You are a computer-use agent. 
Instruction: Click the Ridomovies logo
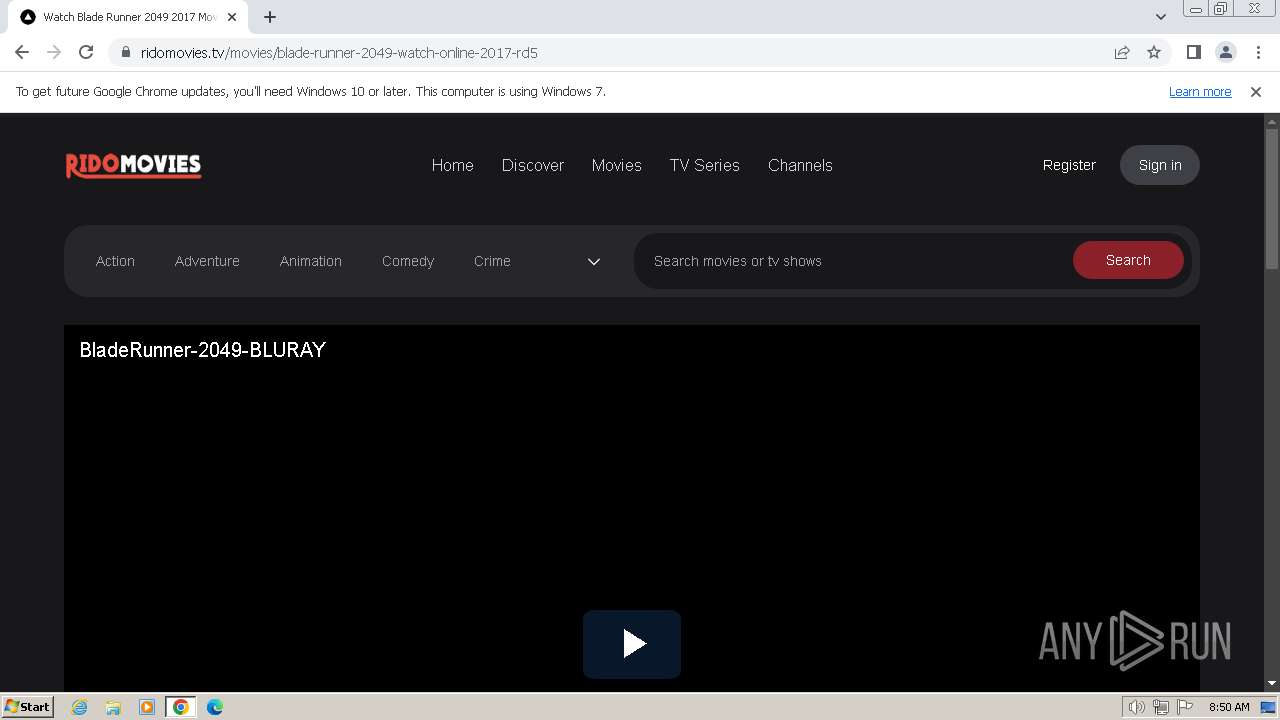pyautogui.click(x=133, y=165)
